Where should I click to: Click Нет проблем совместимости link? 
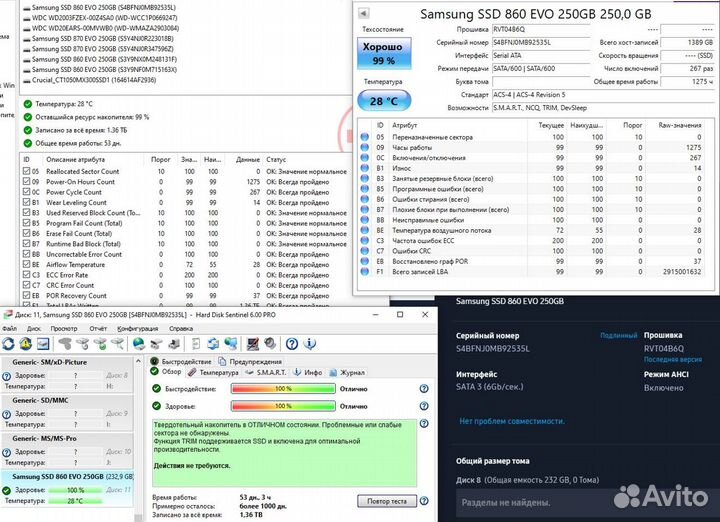[512, 421]
